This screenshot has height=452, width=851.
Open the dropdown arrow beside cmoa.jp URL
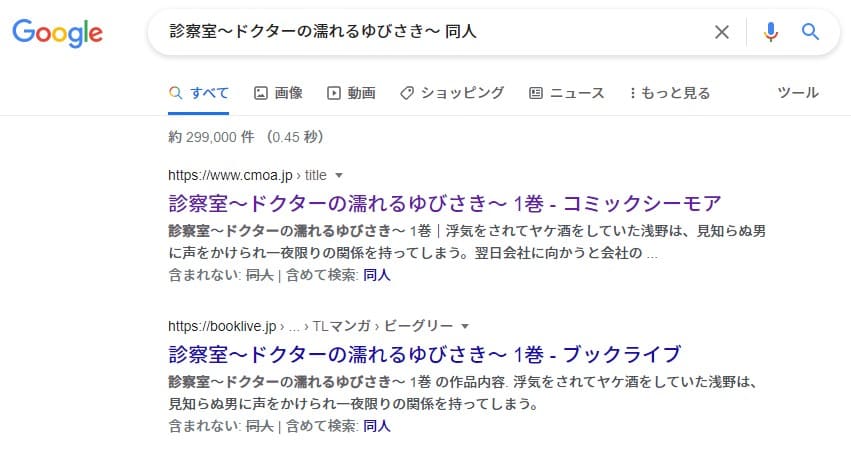click(x=339, y=175)
